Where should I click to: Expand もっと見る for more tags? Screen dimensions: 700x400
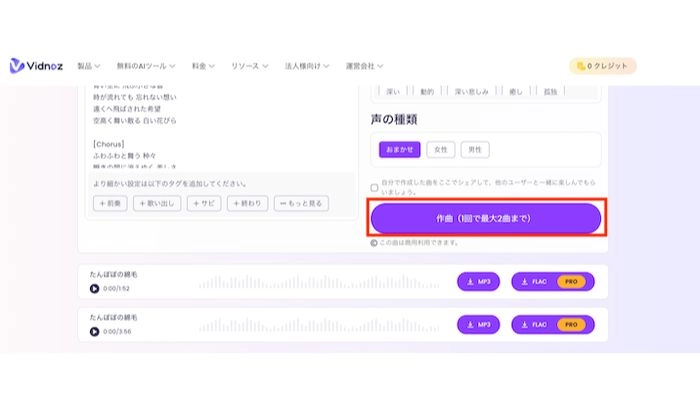(x=301, y=203)
